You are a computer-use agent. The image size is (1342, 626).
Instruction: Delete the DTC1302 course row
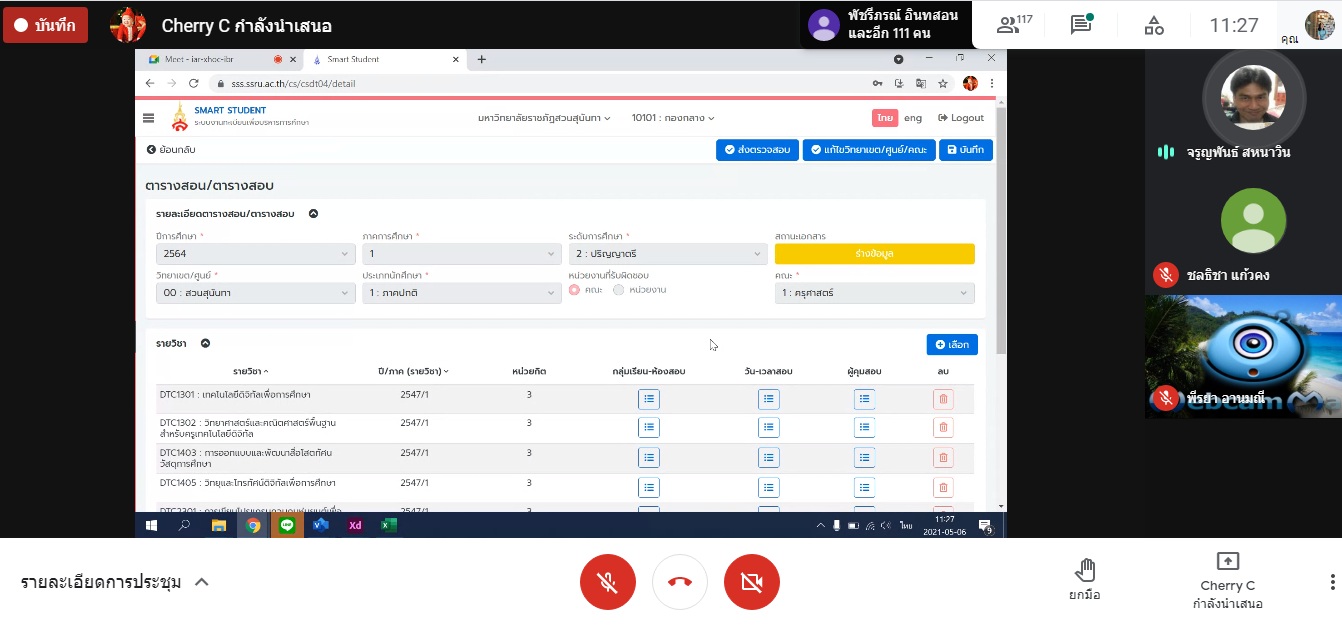(x=942, y=428)
